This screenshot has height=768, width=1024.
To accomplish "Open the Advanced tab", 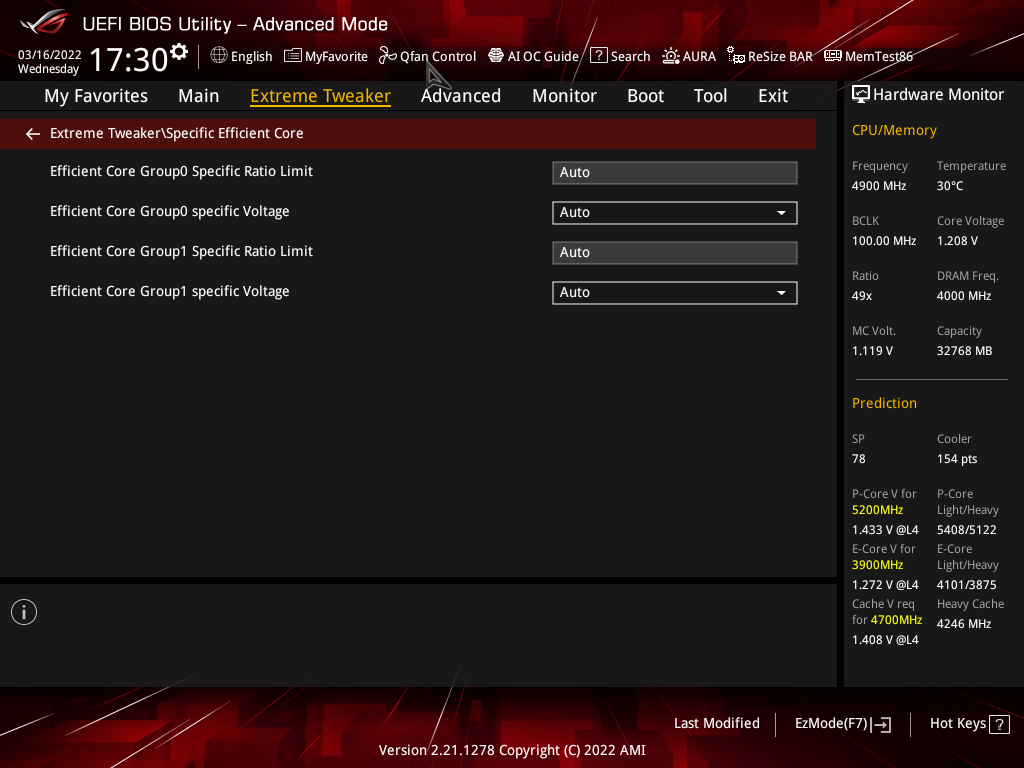I will click(460, 96).
